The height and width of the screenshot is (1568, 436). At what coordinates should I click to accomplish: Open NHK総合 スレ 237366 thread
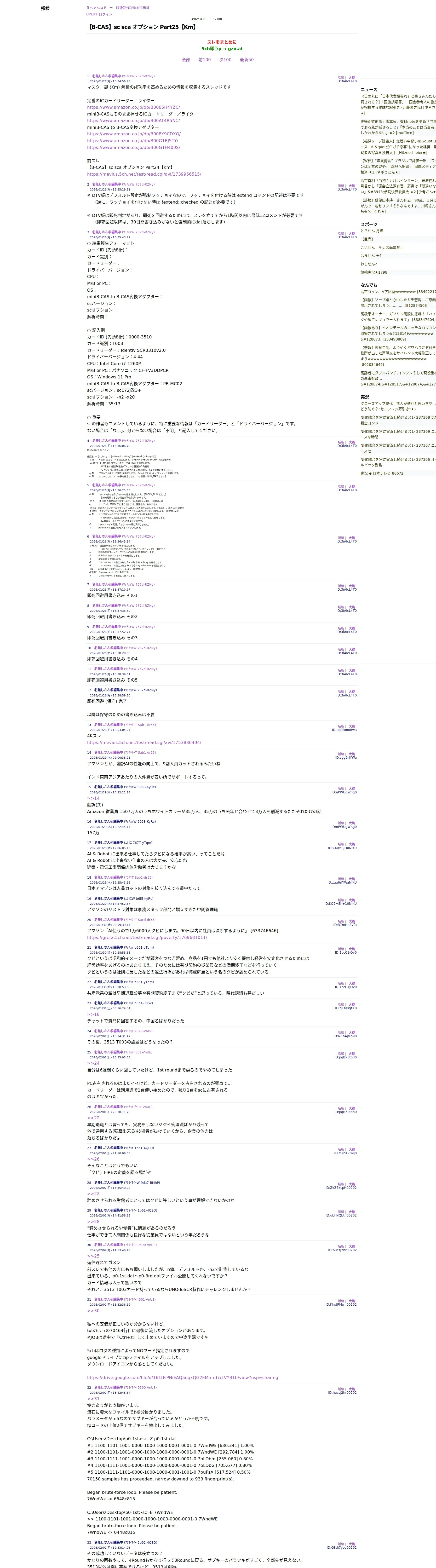[398, 462]
